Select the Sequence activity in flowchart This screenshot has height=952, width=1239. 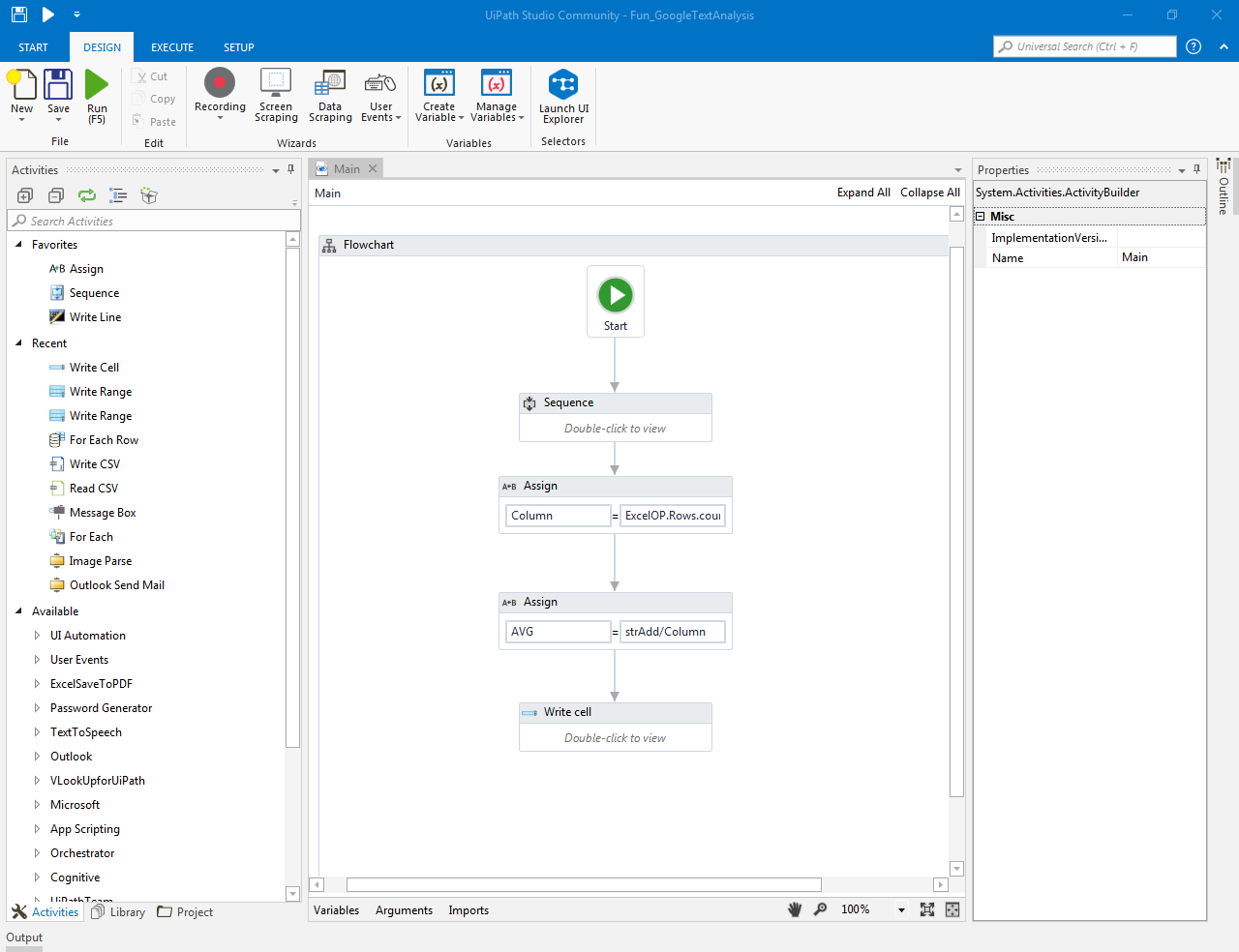616,417
